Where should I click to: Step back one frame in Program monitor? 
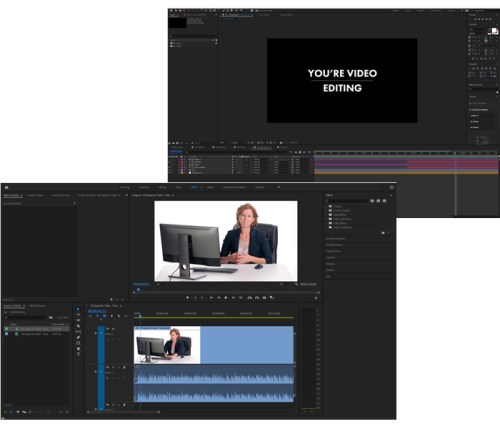tap(219, 297)
